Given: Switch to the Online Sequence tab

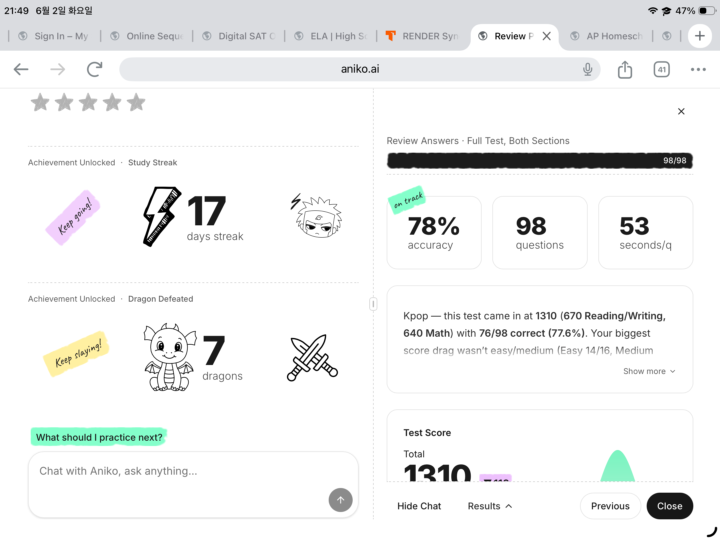Looking at the screenshot, I should [x=147, y=36].
